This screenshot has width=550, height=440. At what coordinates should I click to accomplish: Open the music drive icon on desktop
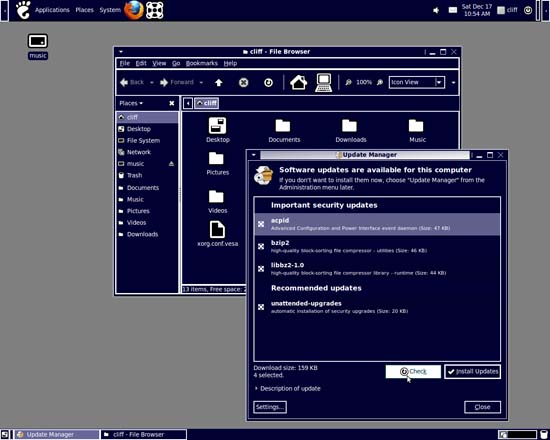[38, 41]
